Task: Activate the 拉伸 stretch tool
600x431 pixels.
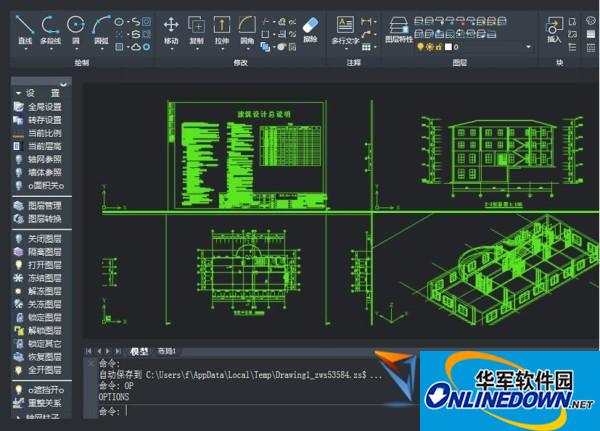Action: click(222, 30)
